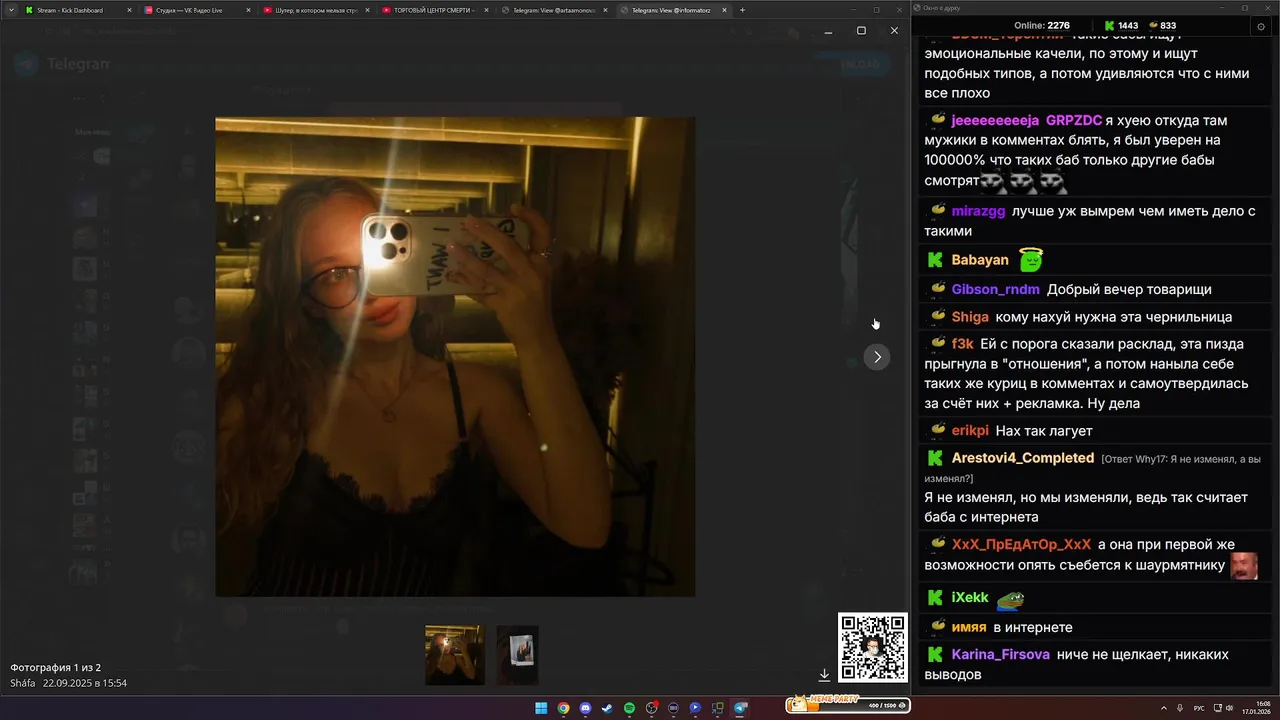Switch to the Telegram: View @artaamonova tab
The image size is (1280, 720).
(553, 10)
